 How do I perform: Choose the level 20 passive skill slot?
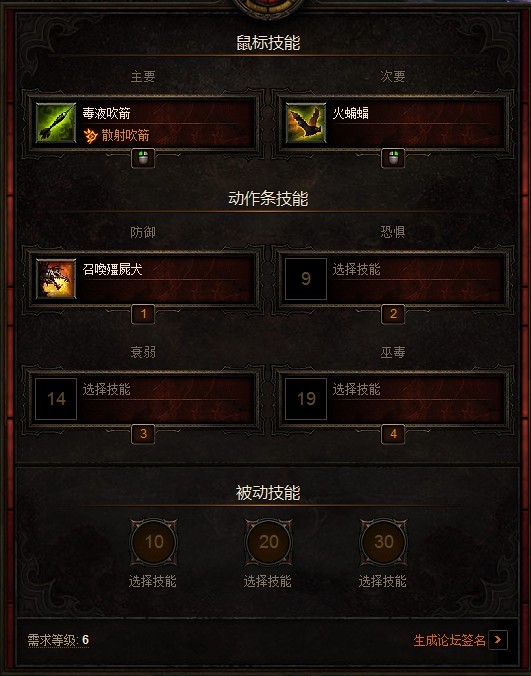pos(269,542)
